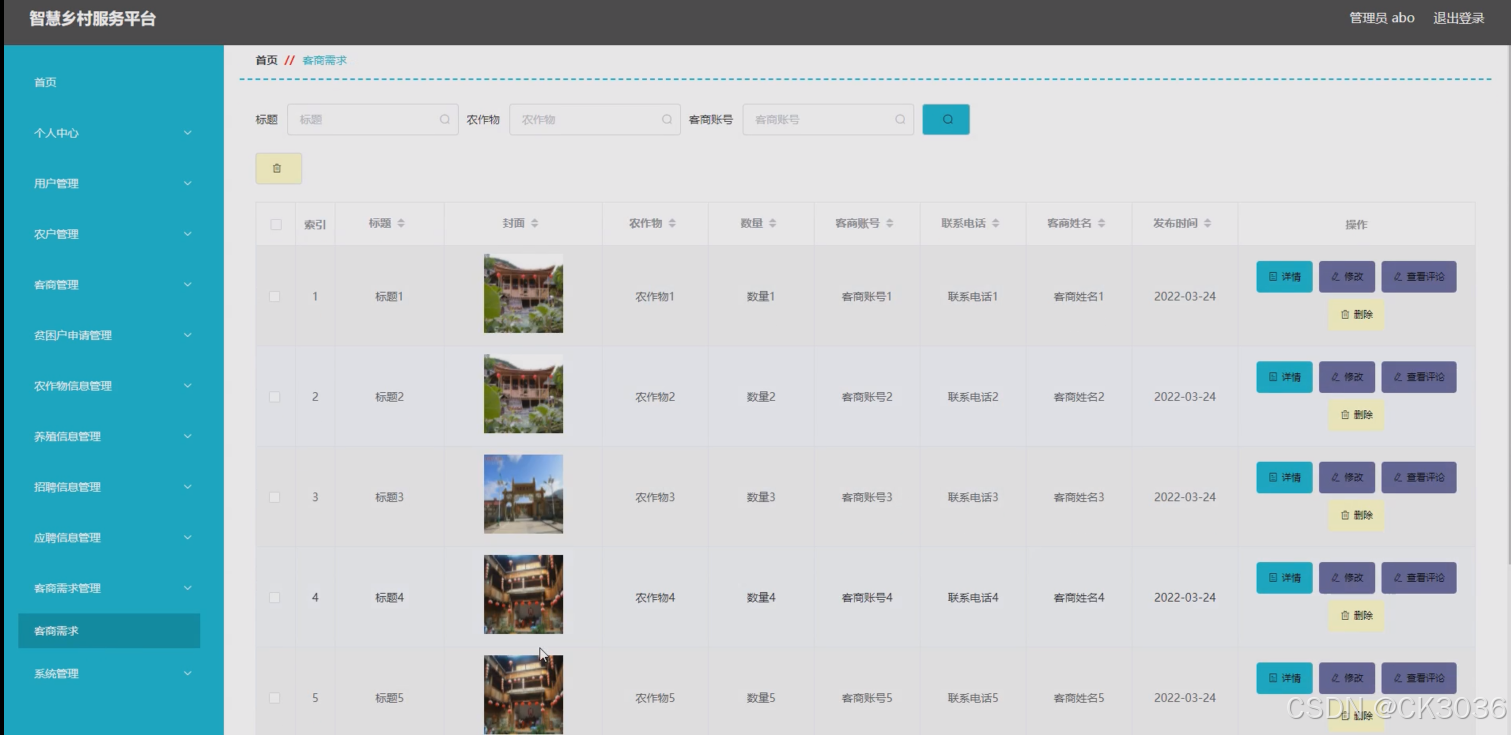The width and height of the screenshot is (1511, 735).
Task: Focus the 客商账号 search input field
Action: point(828,119)
